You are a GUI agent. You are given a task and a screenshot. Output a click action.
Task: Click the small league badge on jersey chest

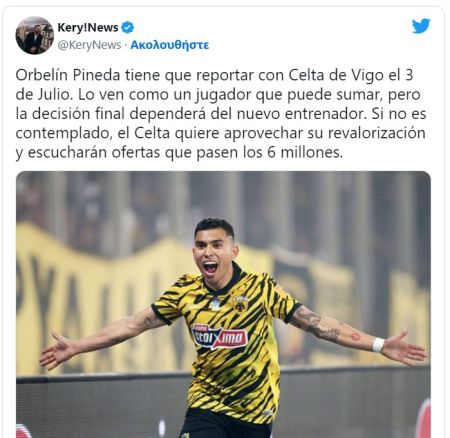point(216,303)
